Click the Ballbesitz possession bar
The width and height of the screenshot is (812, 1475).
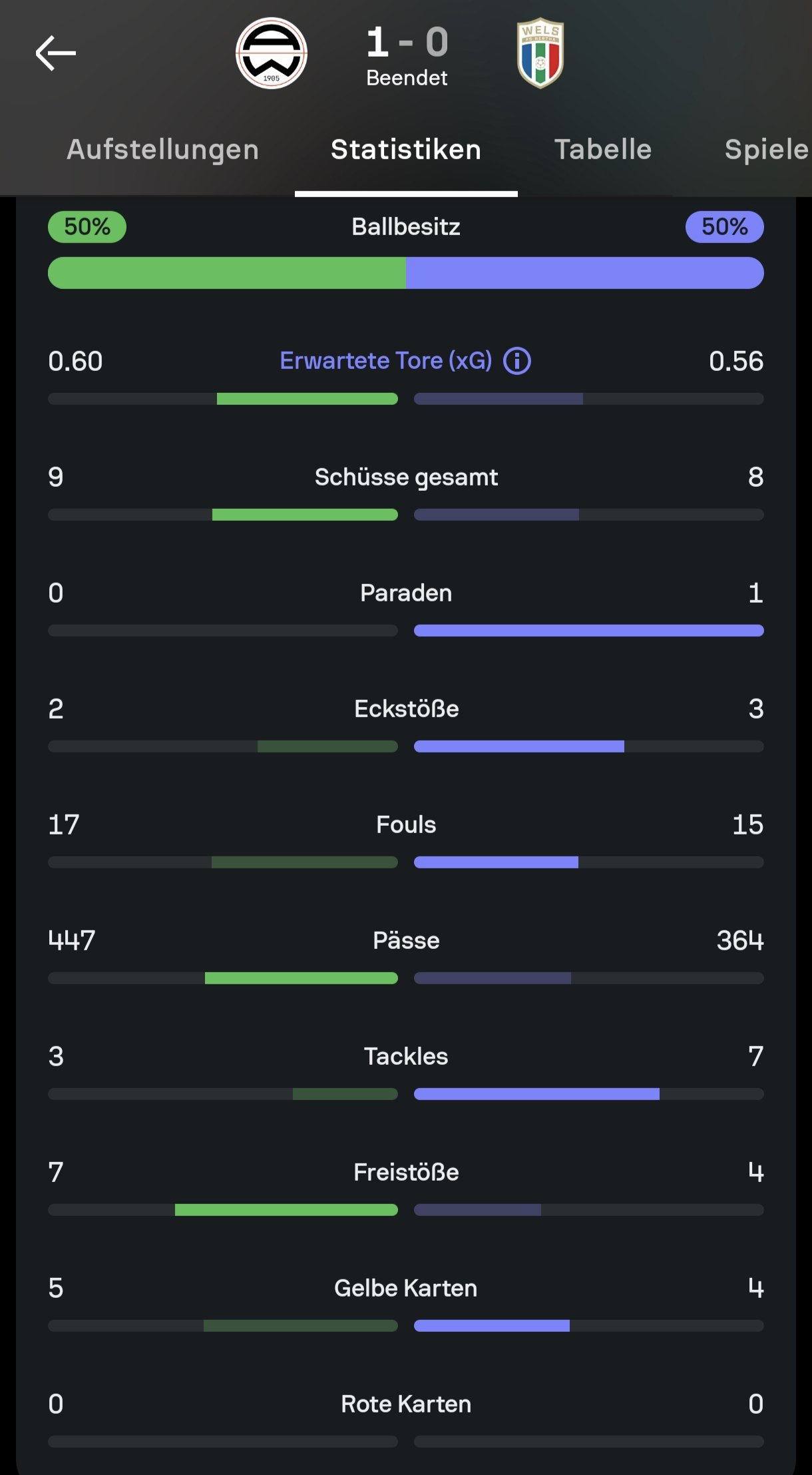tap(406, 273)
